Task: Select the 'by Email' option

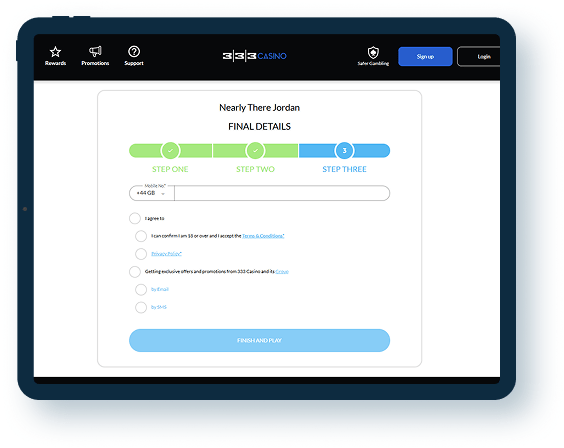Action: pyautogui.click(x=141, y=289)
